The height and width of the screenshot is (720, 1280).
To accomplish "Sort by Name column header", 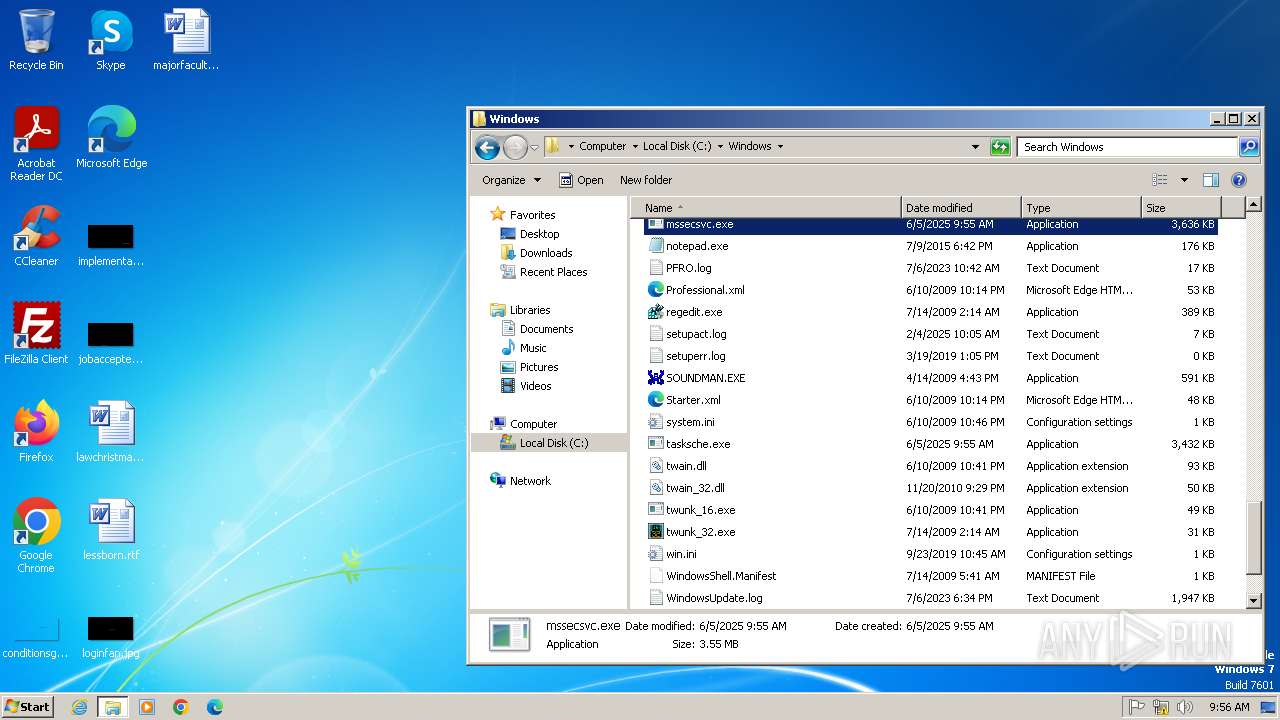I will (x=765, y=207).
